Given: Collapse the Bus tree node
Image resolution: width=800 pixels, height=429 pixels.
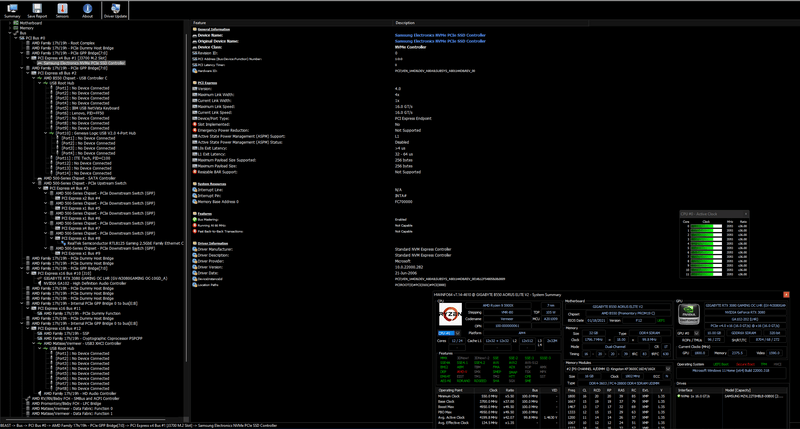Looking at the screenshot, I should pyautogui.click(x=10, y=33).
